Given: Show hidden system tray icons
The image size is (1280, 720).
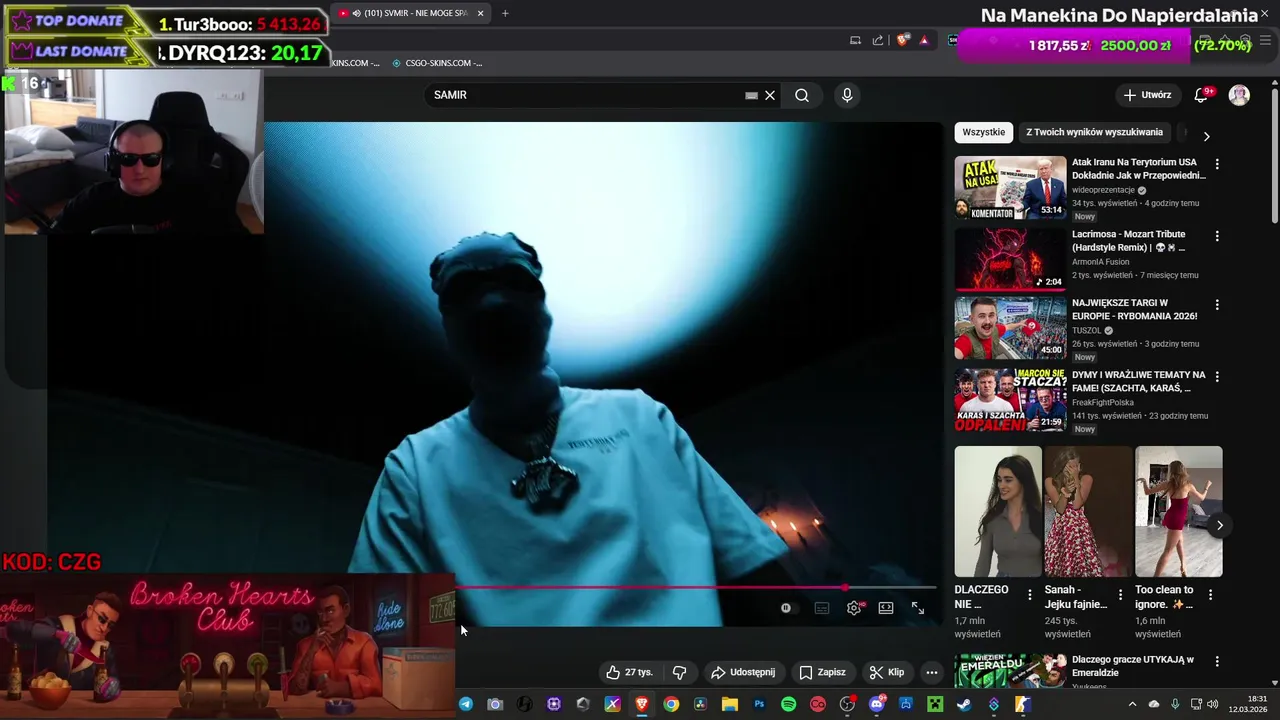Looking at the screenshot, I should pos(1132,704).
